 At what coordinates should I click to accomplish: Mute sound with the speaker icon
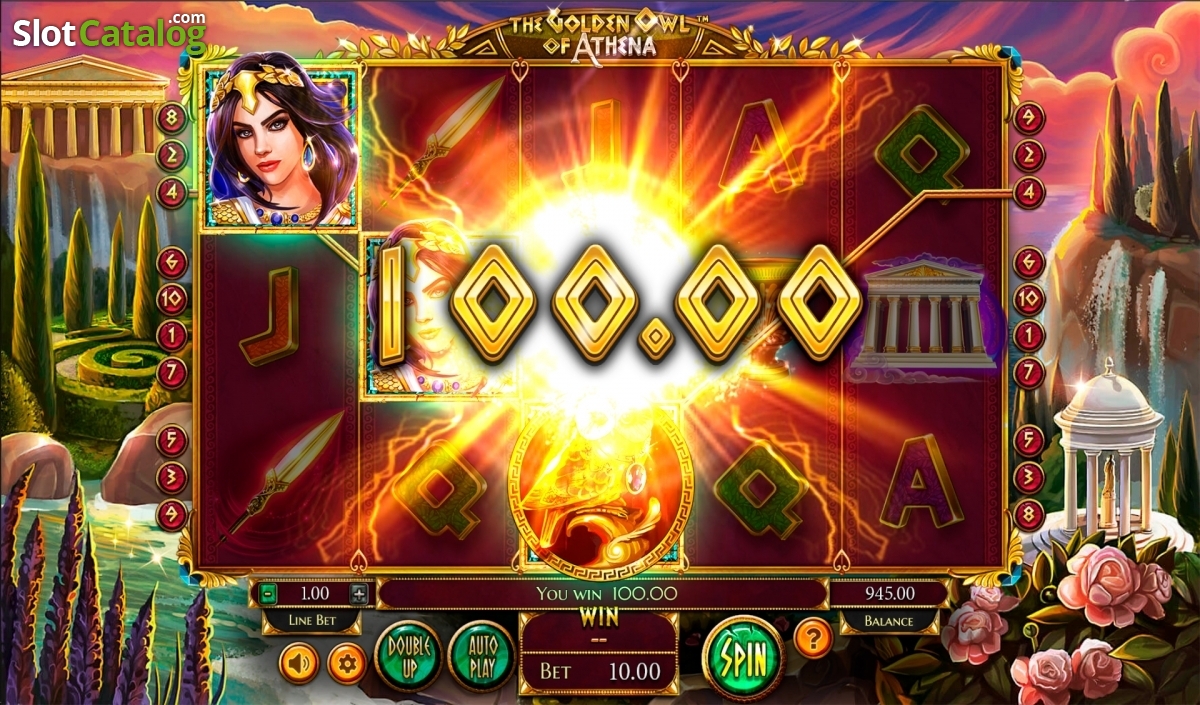tap(298, 662)
